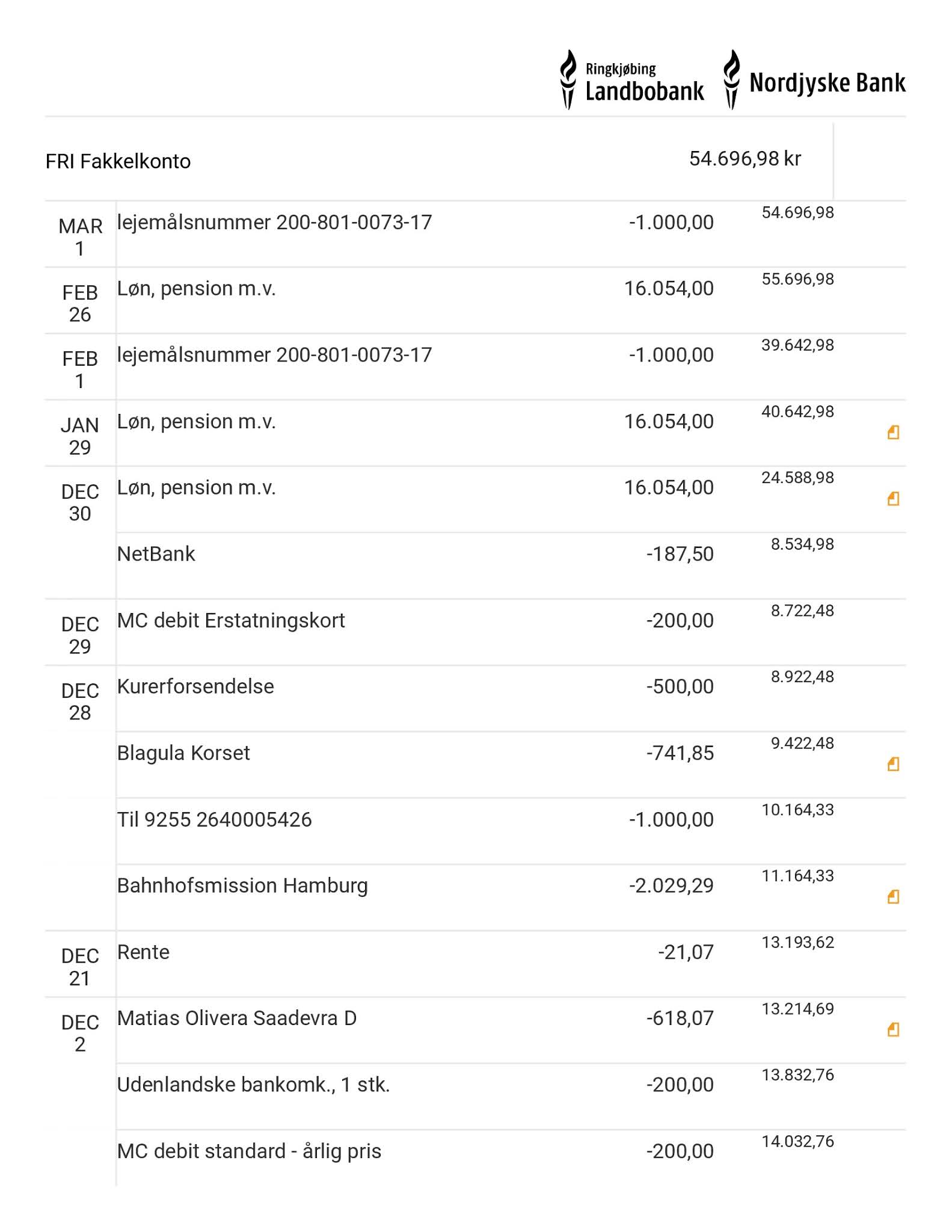This screenshot has height=1232, width=952.
Task: Click attachment icon on Matias Olivera Saadevra row
Action: [893, 1029]
